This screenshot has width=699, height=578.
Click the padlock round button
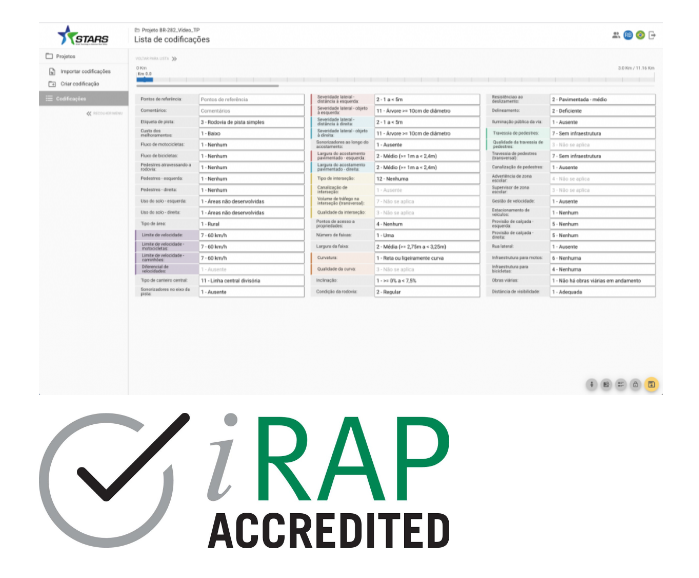coord(636,385)
